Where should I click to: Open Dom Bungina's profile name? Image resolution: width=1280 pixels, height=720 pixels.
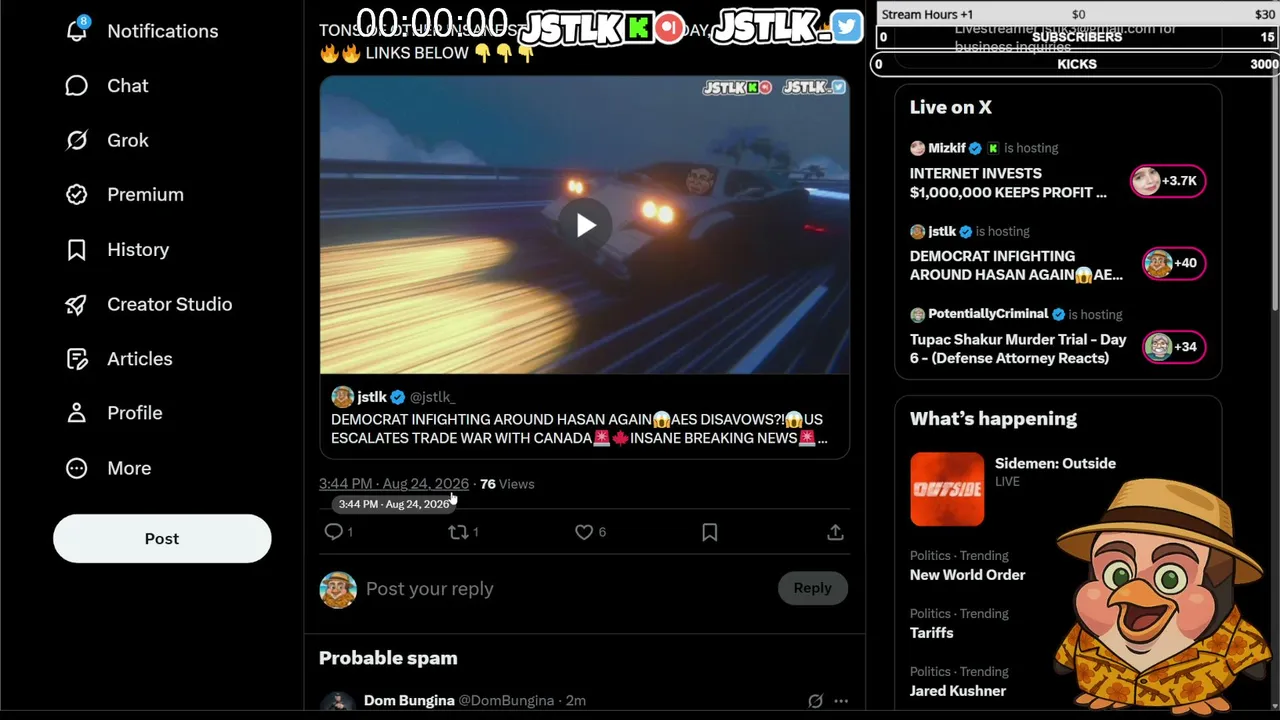(x=409, y=701)
